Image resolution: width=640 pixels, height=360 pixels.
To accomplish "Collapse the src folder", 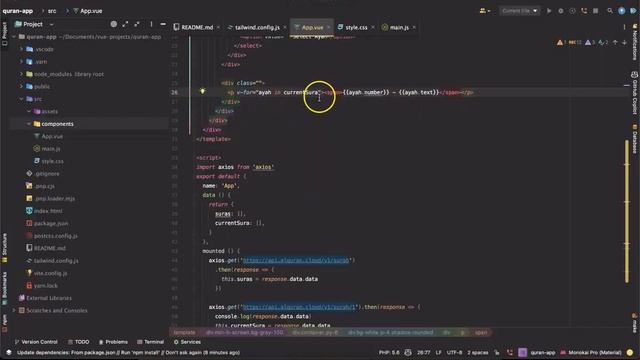I will coord(21,99).
